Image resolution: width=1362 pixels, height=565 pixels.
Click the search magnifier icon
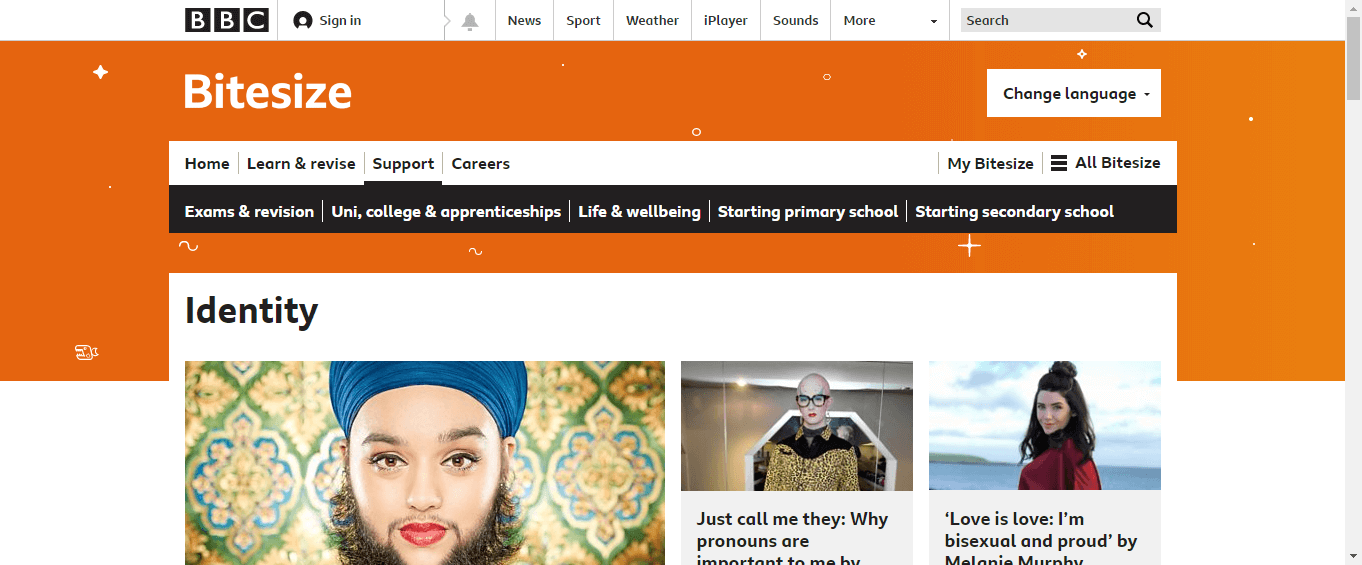click(1145, 20)
